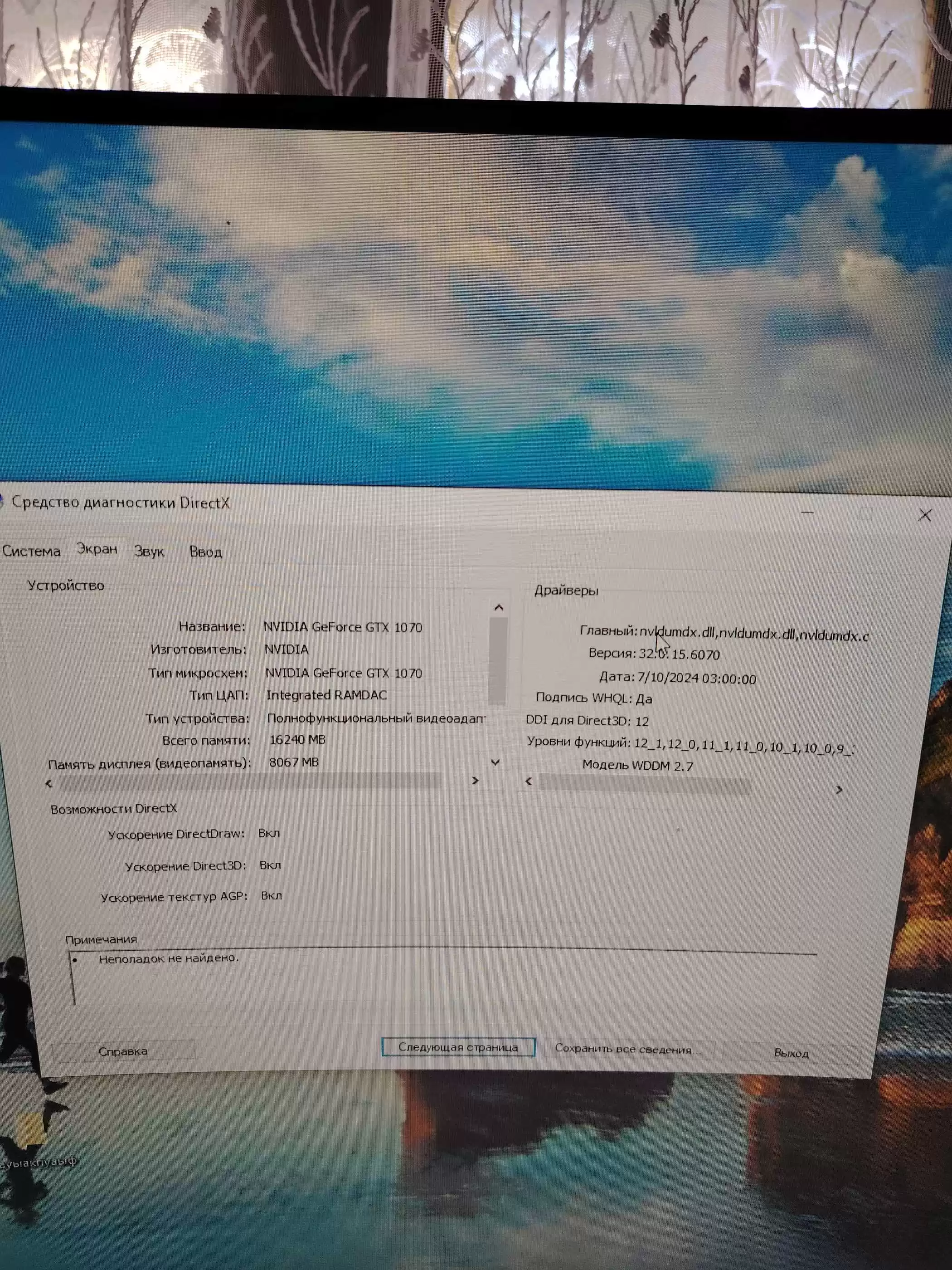
Task: Switch to the Система tab
Action: [31, 551]
